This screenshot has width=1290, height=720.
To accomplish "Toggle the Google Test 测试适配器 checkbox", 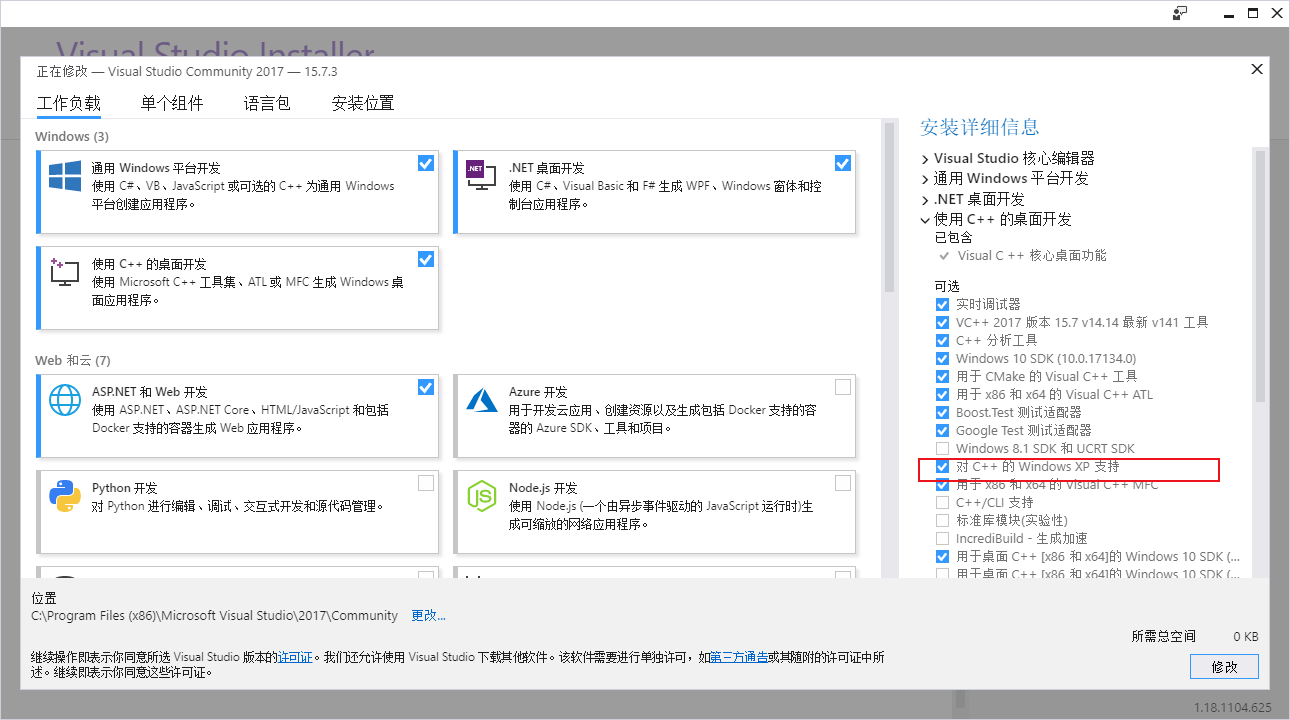I will pyautogui.click(x=942, y=430).
